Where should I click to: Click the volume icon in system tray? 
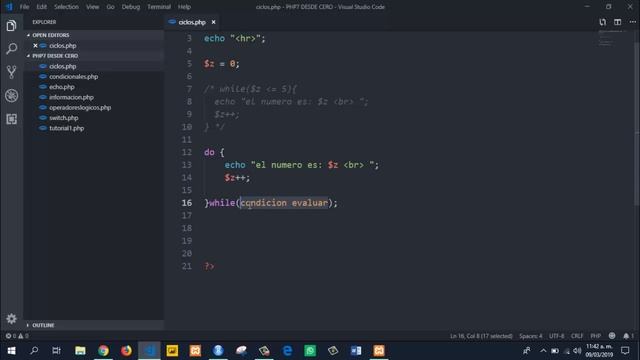[577, 351]
